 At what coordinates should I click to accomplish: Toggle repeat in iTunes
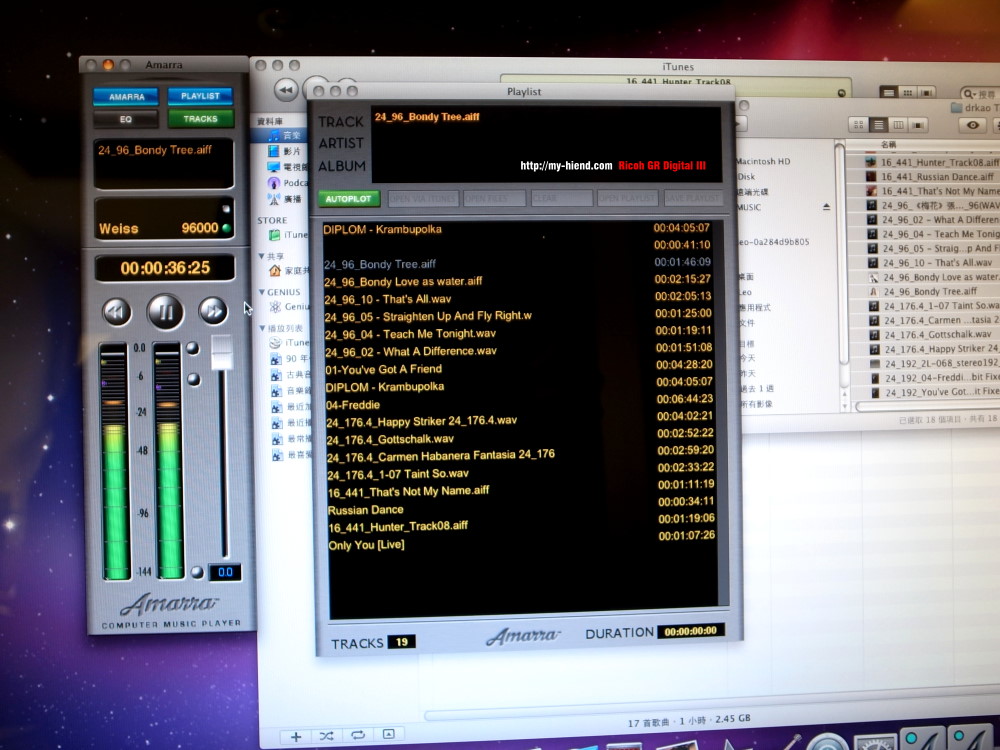[x=358, y=735]
